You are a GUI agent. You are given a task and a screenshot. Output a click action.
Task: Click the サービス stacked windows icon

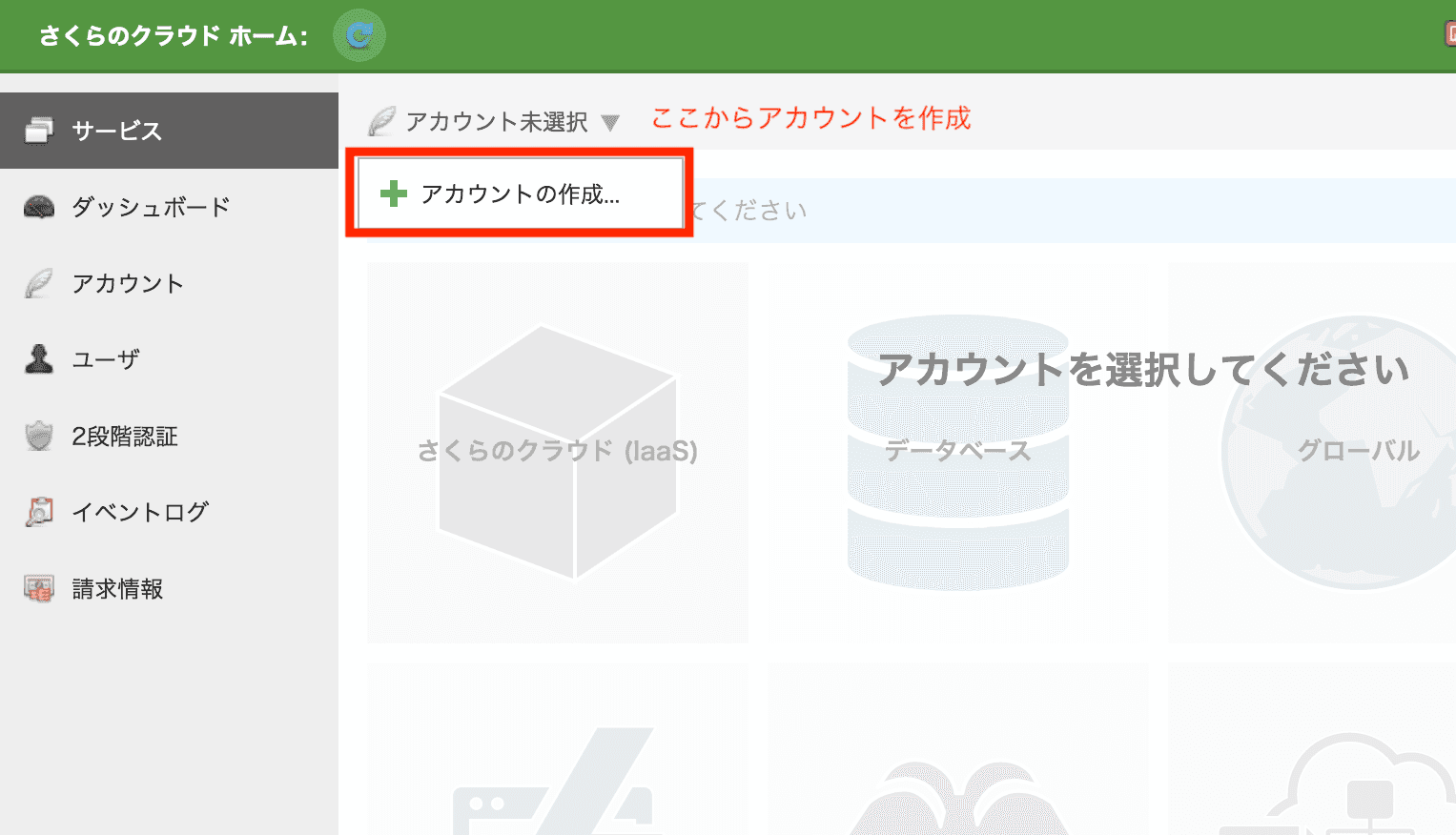tap(39, 131)
